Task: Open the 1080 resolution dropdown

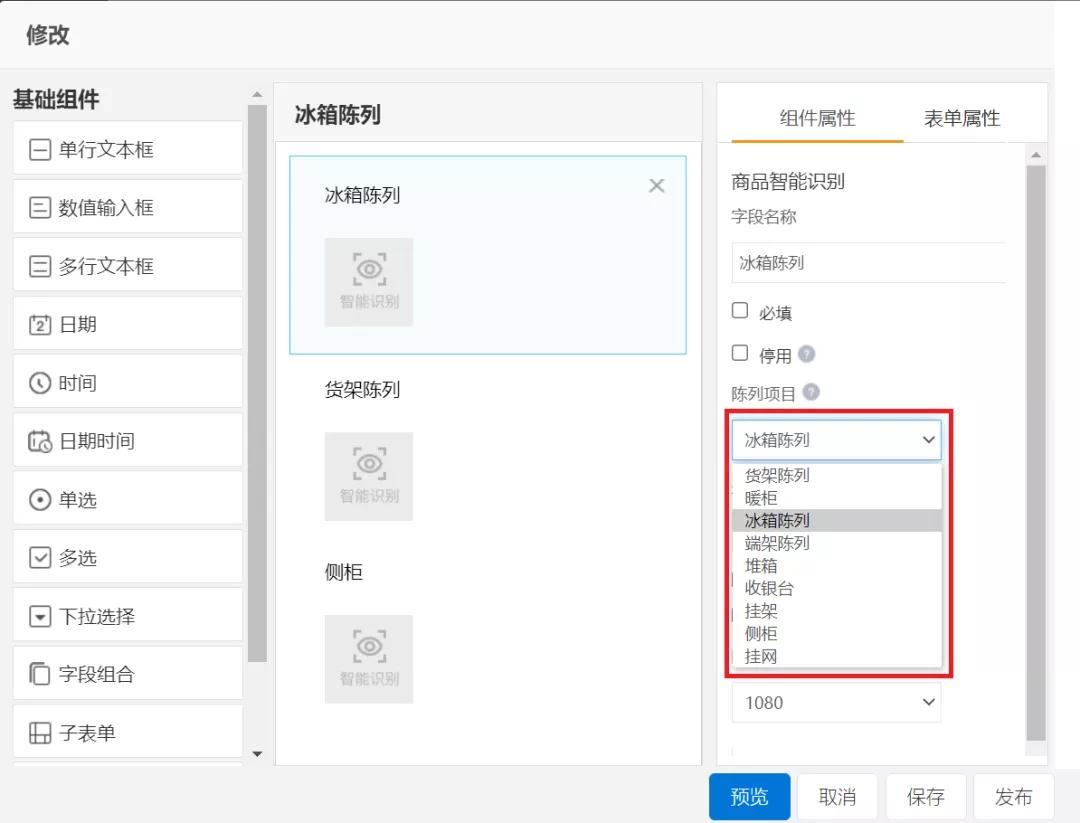Action: click(x=836, y=702)
